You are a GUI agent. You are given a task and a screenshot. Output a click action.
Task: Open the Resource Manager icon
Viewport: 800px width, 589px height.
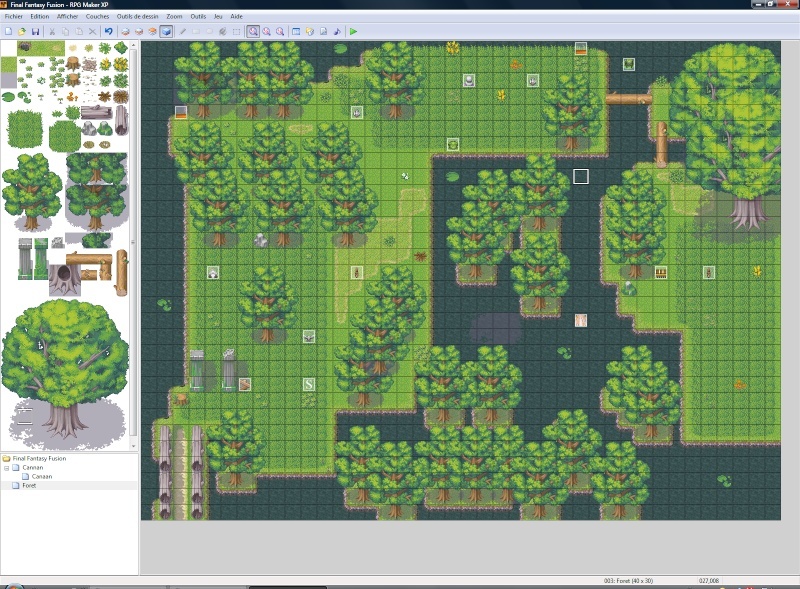coord(310,32)
